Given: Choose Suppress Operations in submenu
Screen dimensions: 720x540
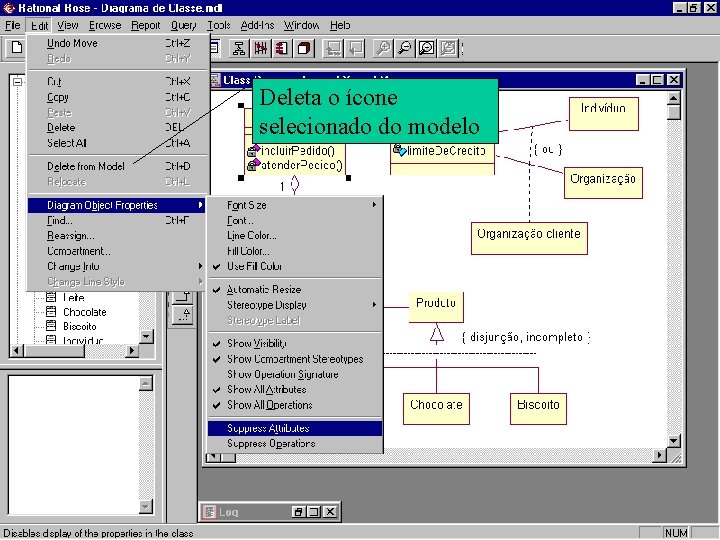Looking at the screenshot, I should (x=295, y=444).
